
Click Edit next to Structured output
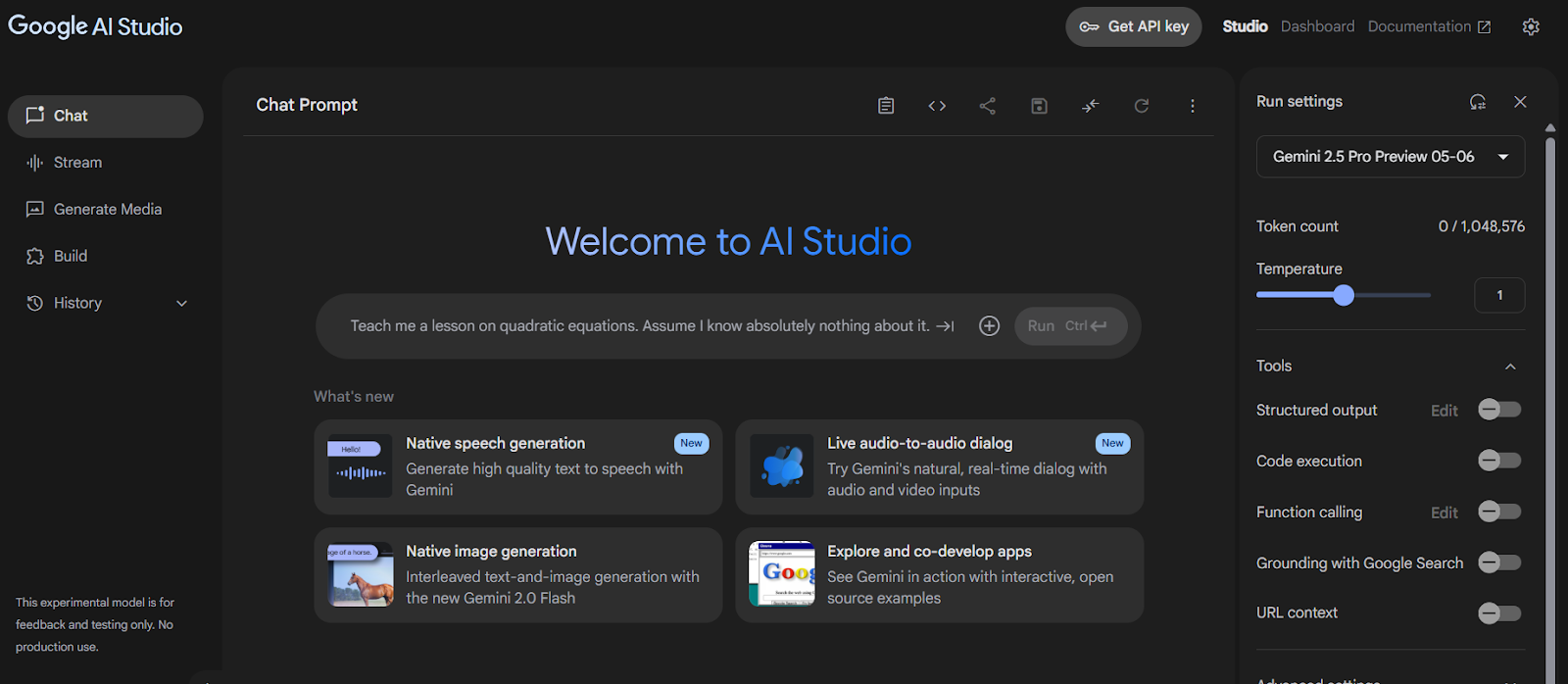point(1445,411)
